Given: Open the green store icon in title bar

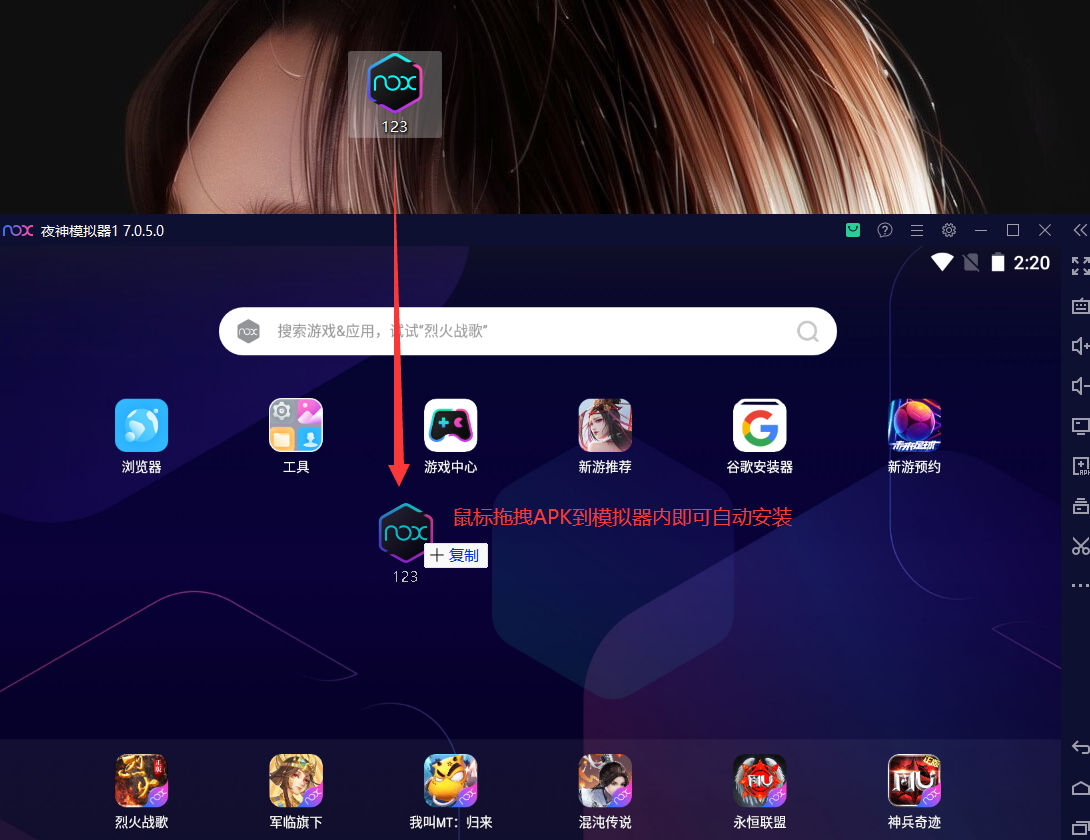Looking at the screenshot, I should pyautogui.click(x=853, y=230).
